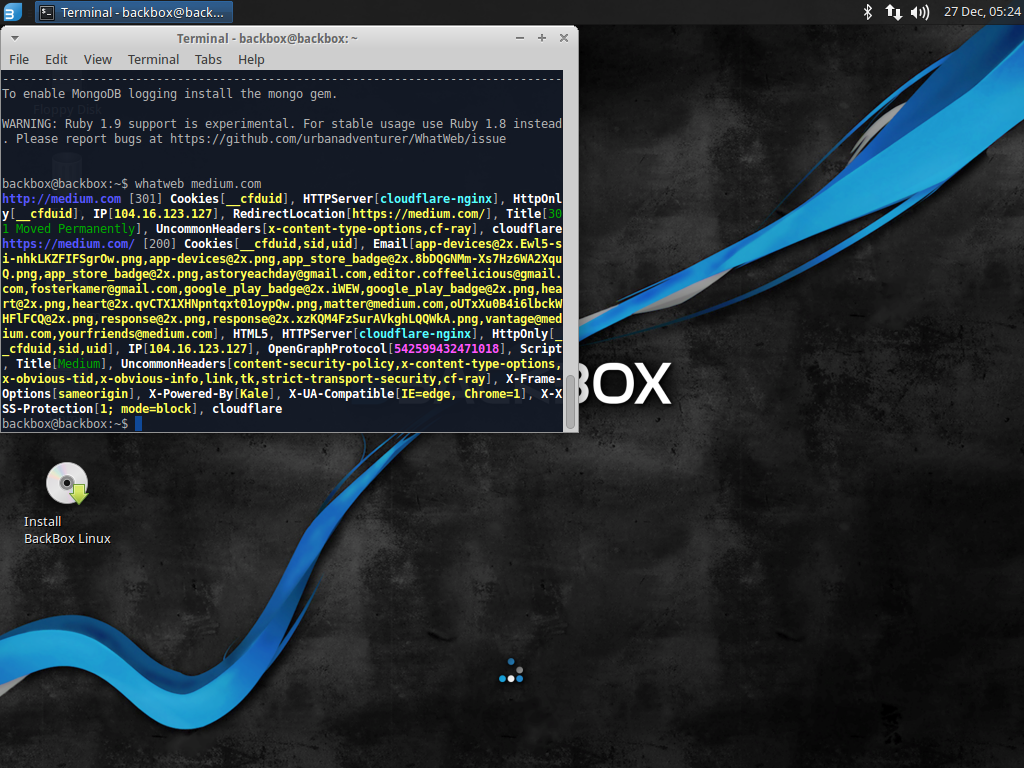Open the File menu
The width and height of the screenshot is (1024, 768).
(x=19, y=59)
